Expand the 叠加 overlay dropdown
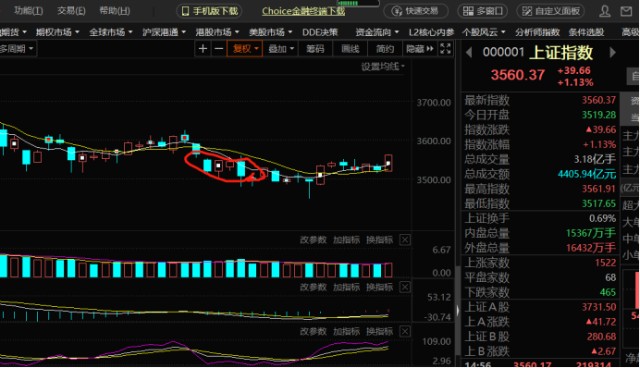Image resolution: width=640 pixels, height=368 pixels. coord(281,49)
